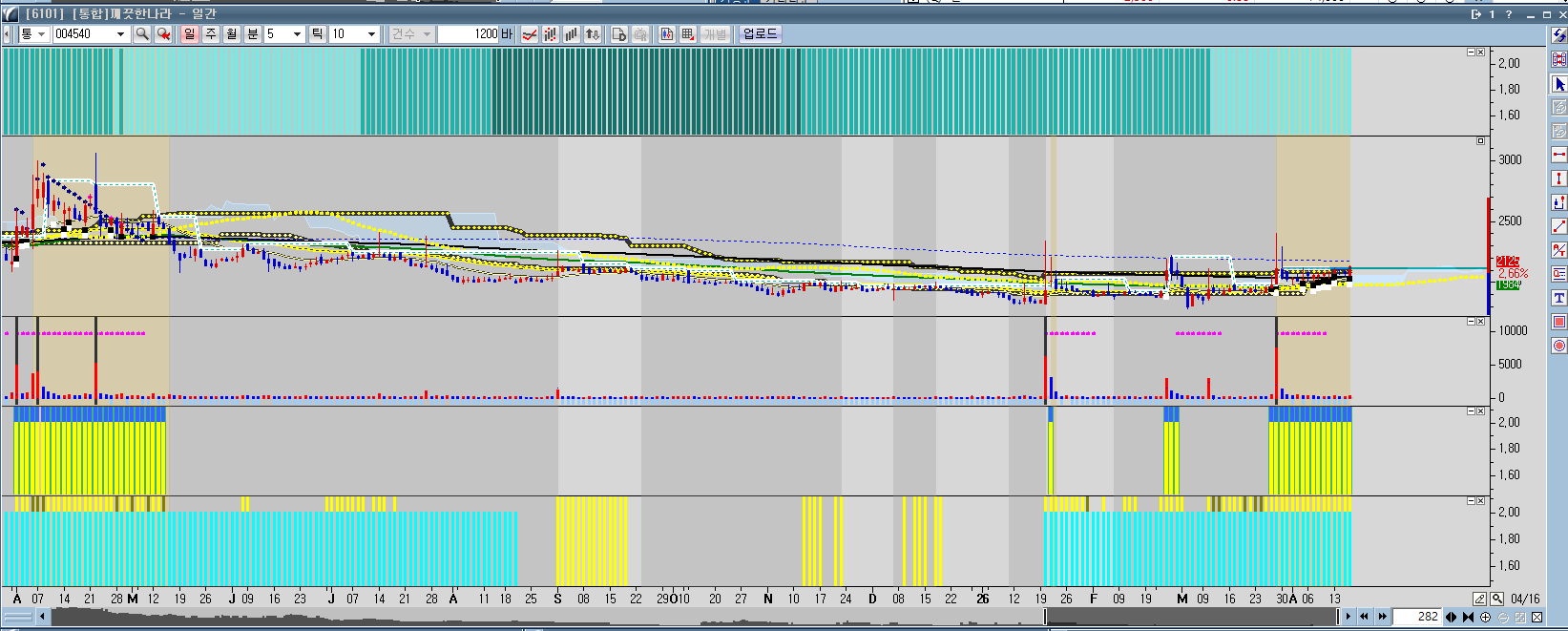Expand the minute interval dropdown showing 5

pos(297,34)
